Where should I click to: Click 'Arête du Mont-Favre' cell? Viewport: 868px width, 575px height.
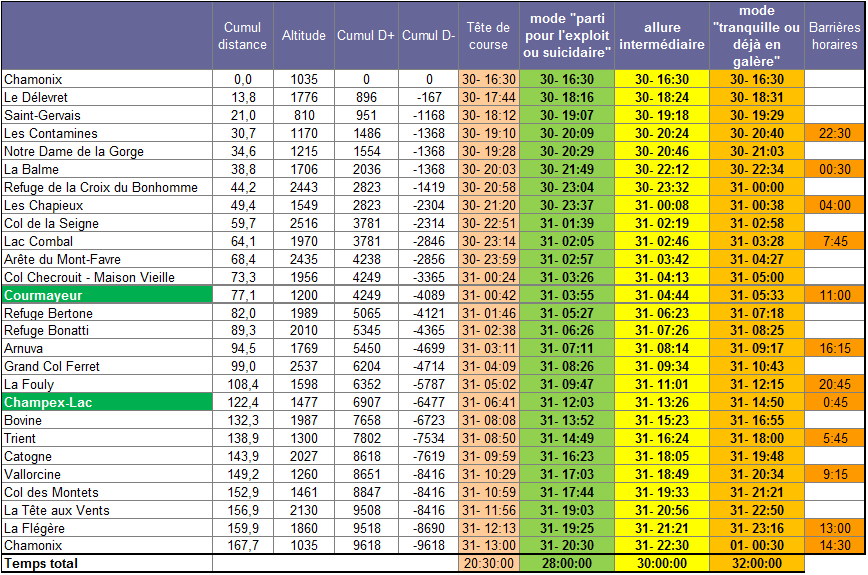click(x=107, y=259)
